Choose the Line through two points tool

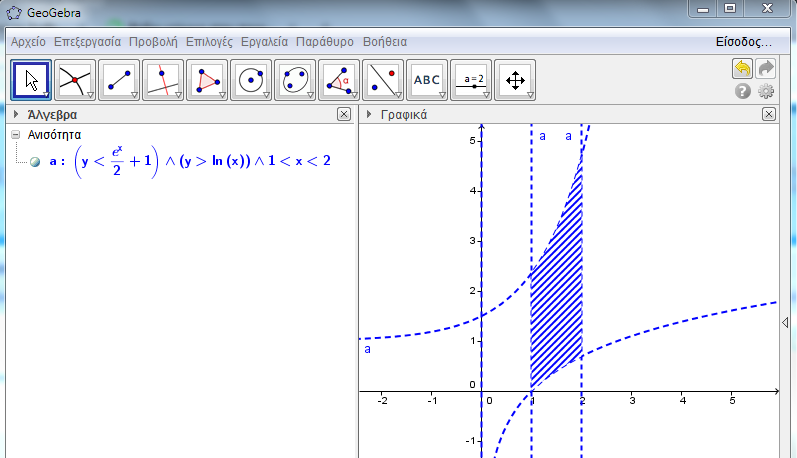click(119, 80)
